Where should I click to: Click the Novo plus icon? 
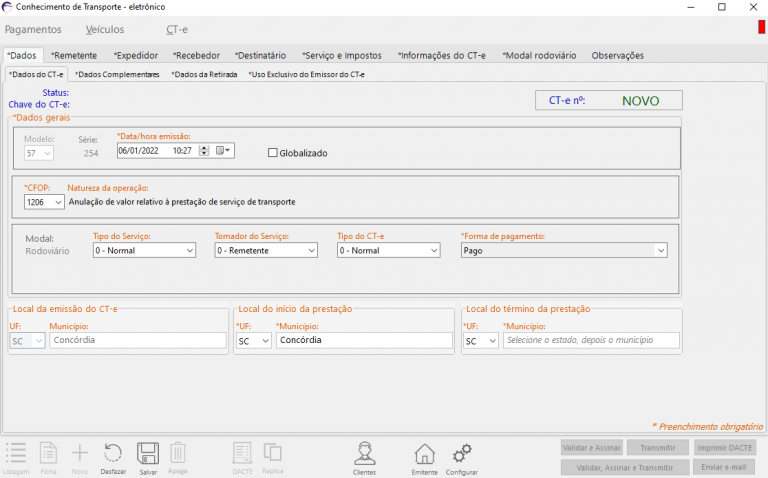click(x=80, y=454)
